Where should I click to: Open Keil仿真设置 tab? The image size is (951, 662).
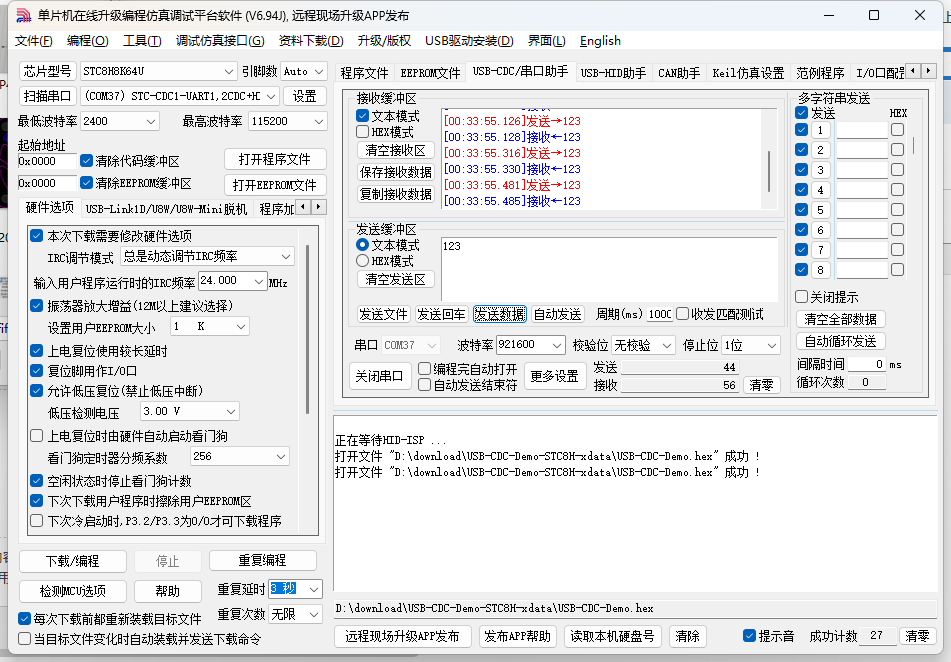point(748,73)
